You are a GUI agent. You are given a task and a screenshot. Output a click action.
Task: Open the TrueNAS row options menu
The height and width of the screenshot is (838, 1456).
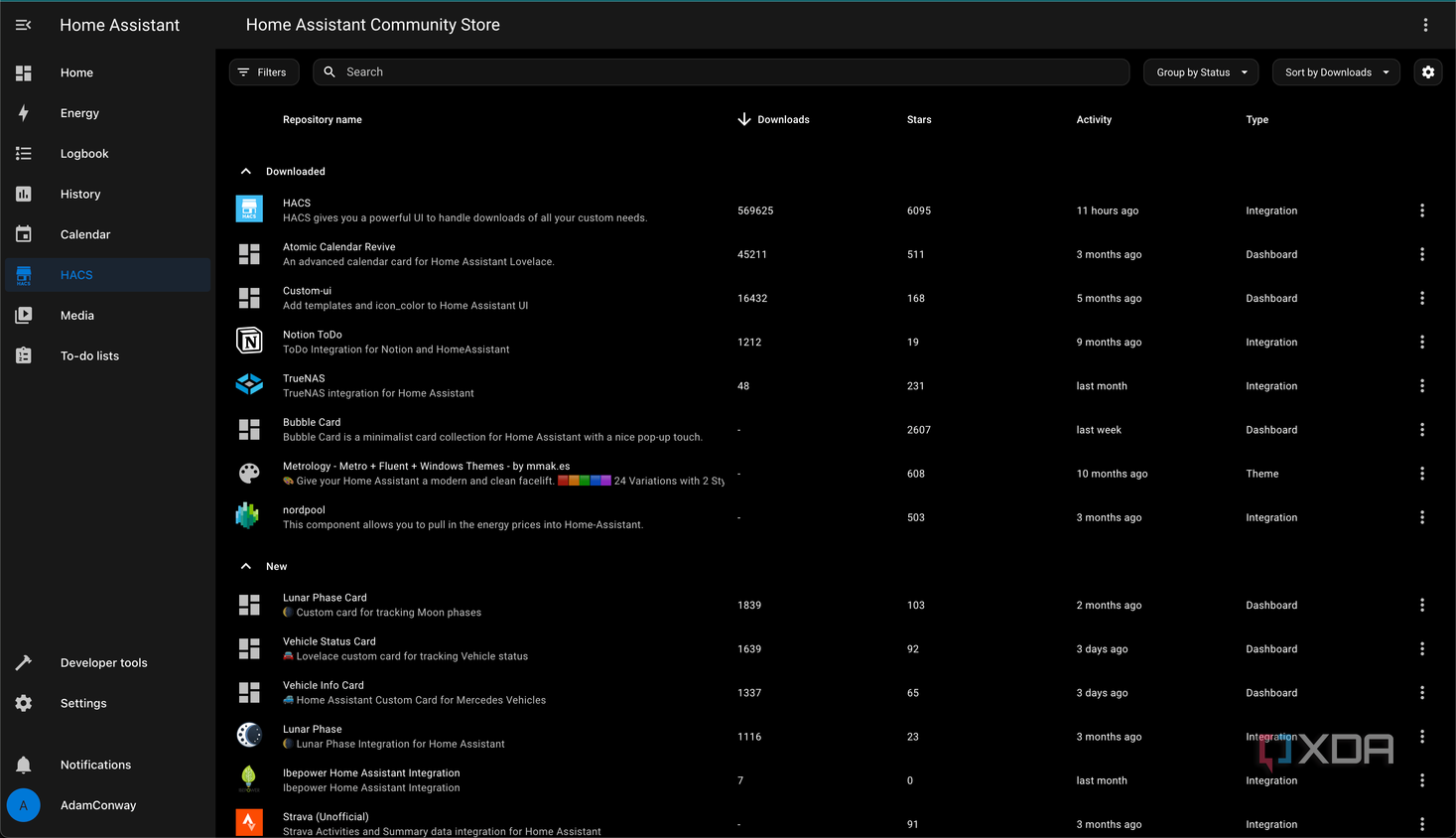[1421, 385]
